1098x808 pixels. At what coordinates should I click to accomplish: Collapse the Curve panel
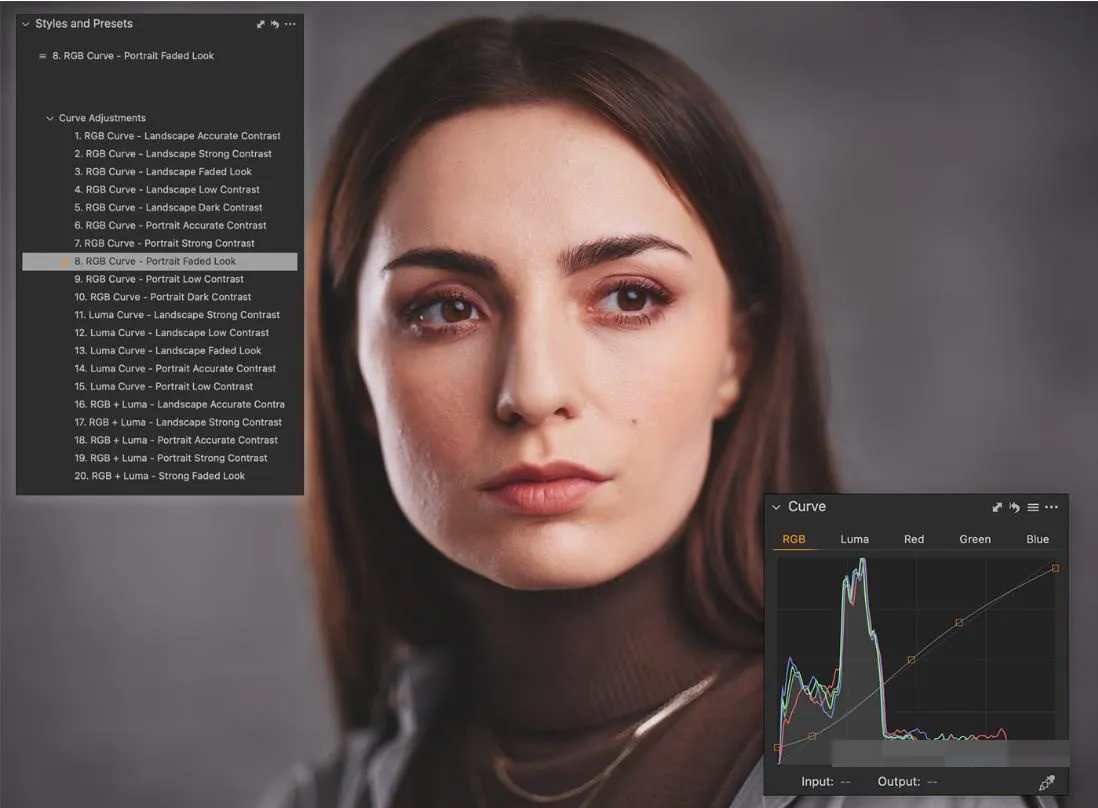point(776,507)
